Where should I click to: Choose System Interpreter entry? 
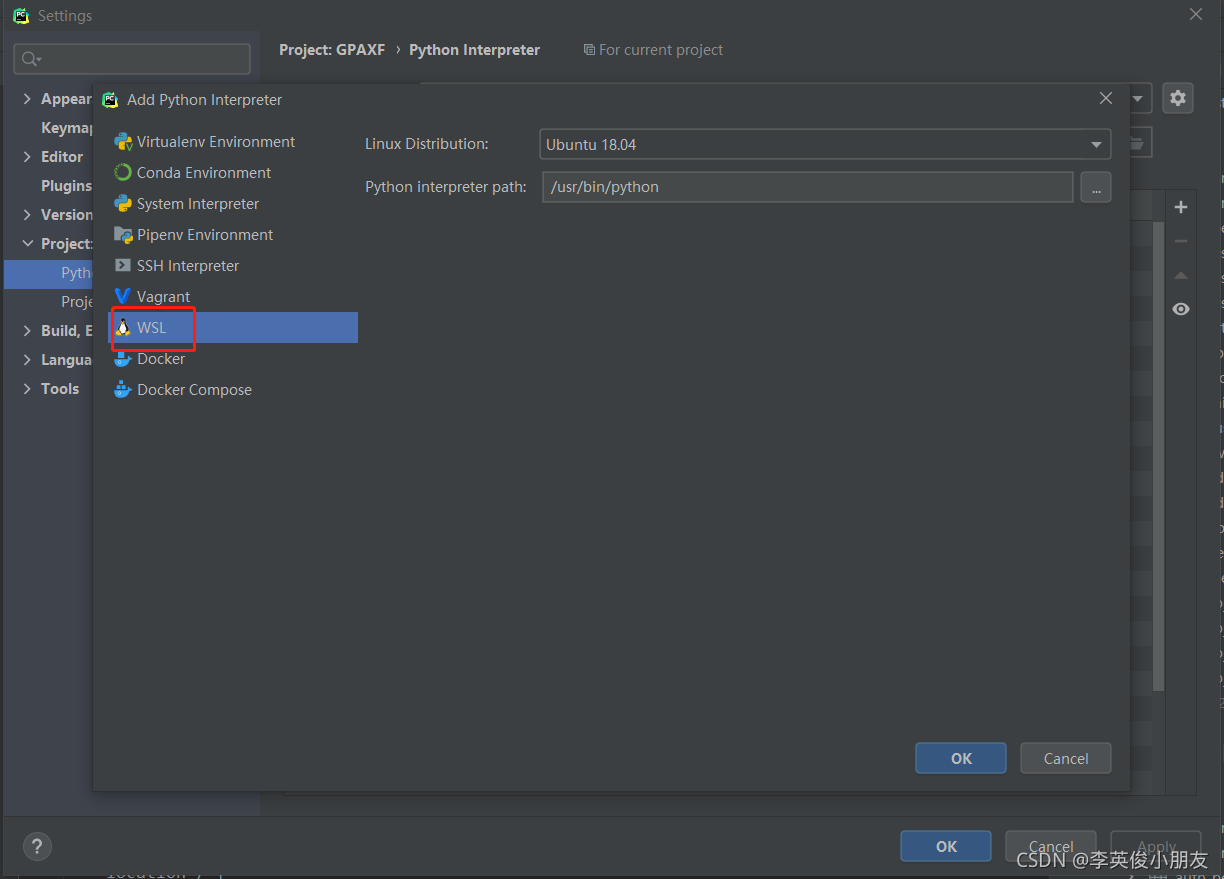pos(233,204)
